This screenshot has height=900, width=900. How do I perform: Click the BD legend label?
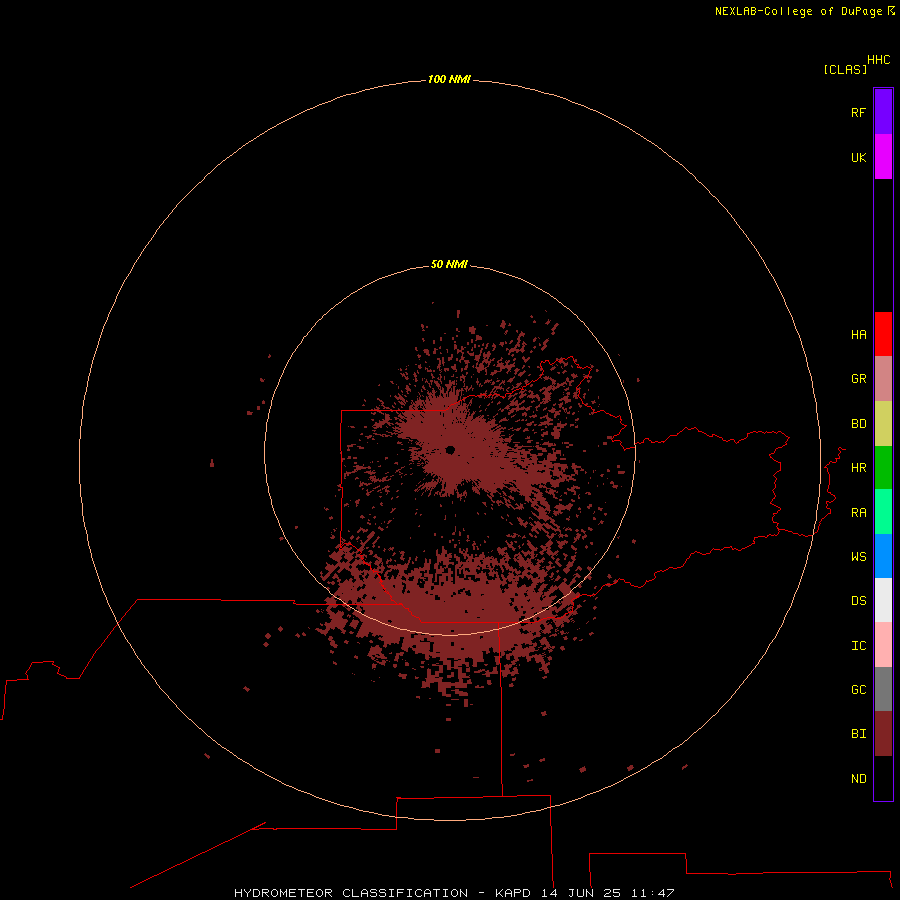pyautogui.click(x=858, y=424)
